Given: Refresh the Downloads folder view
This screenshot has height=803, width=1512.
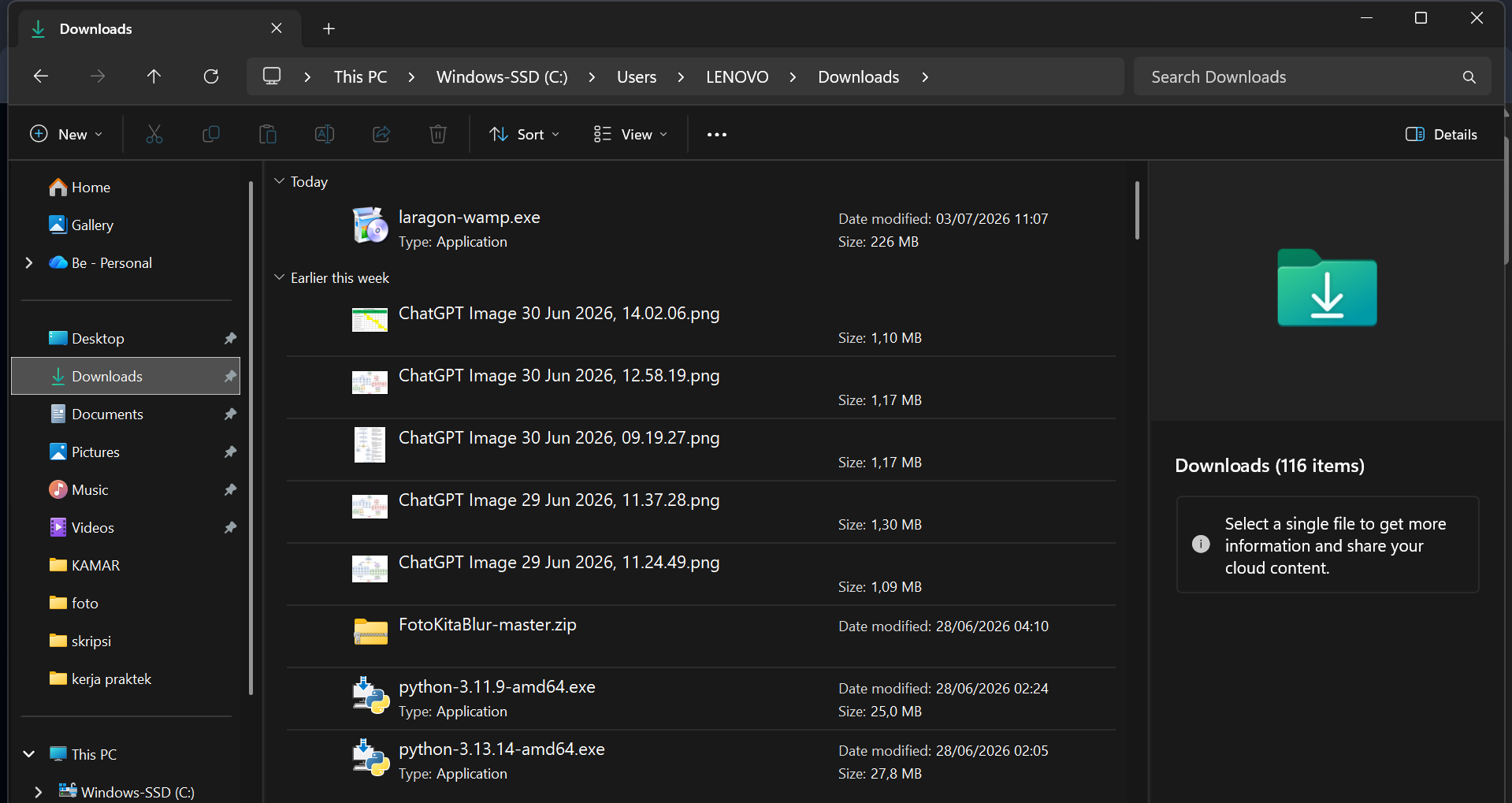Looking at the screenshot, I should coord(211,76).
